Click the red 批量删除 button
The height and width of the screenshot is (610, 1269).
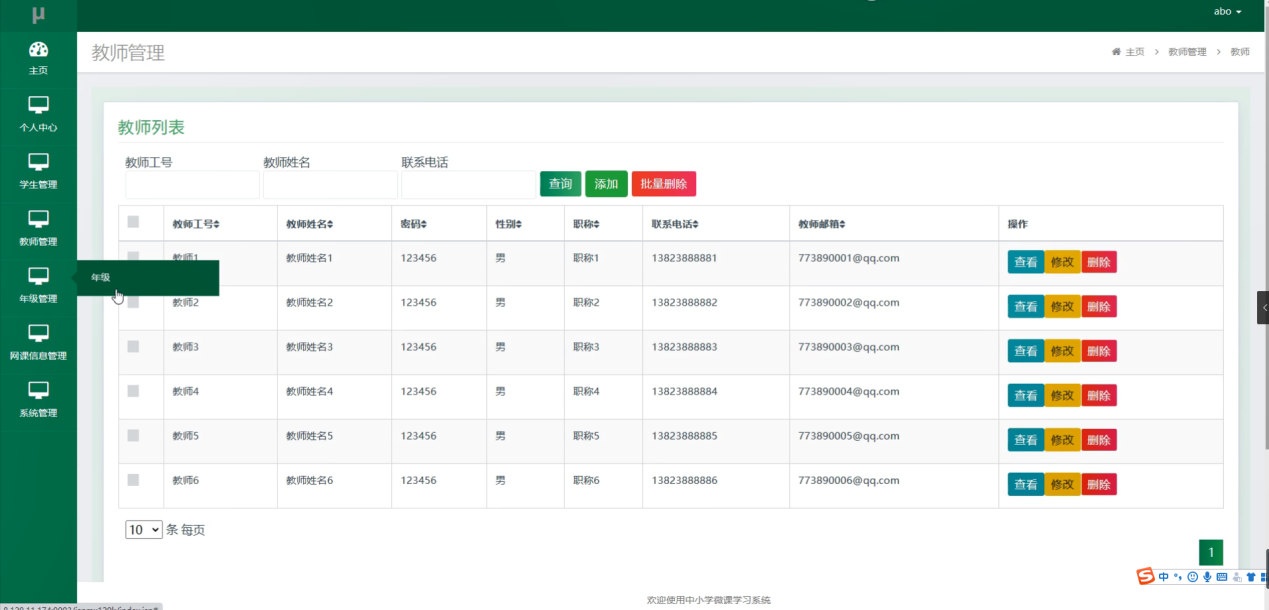coord(664,184)
